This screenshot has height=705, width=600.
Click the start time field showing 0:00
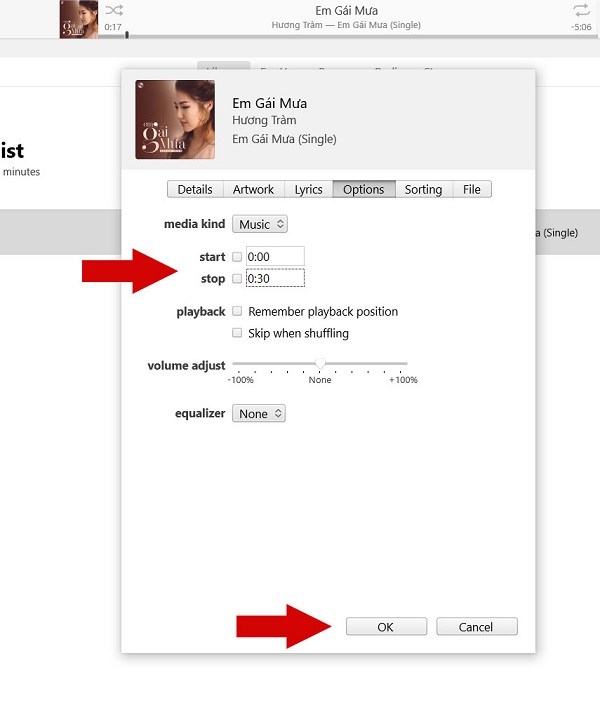coord(274,257)
